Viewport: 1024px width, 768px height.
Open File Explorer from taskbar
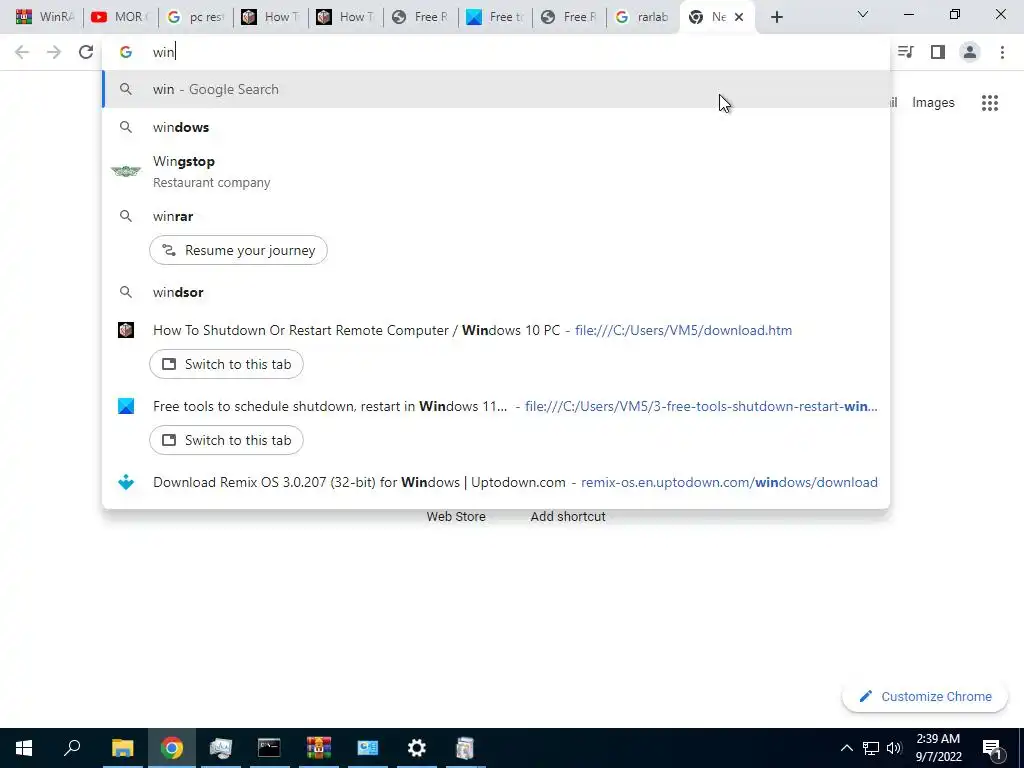[x=122, y=748]
